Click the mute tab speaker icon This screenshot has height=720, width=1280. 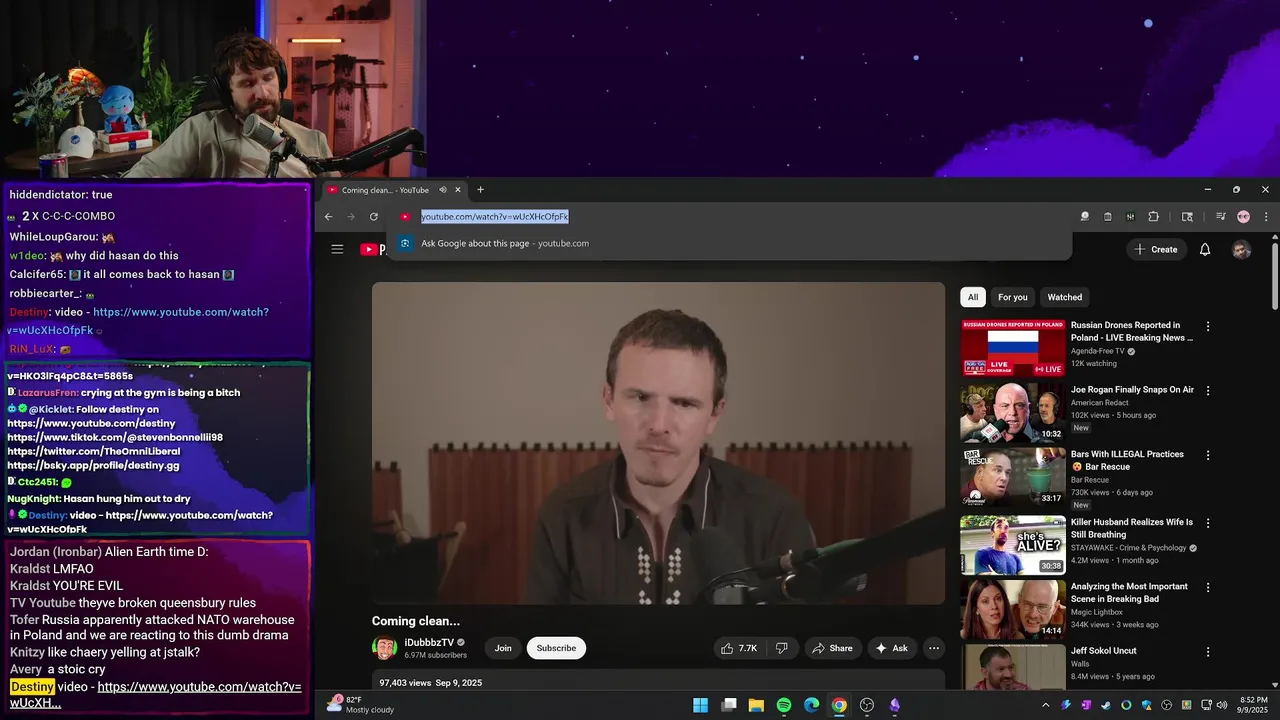click(443, 190)
